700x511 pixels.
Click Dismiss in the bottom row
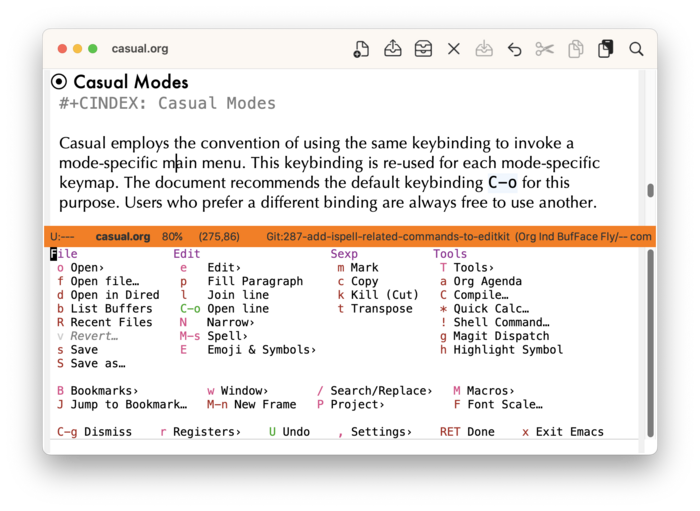point(107,432)
